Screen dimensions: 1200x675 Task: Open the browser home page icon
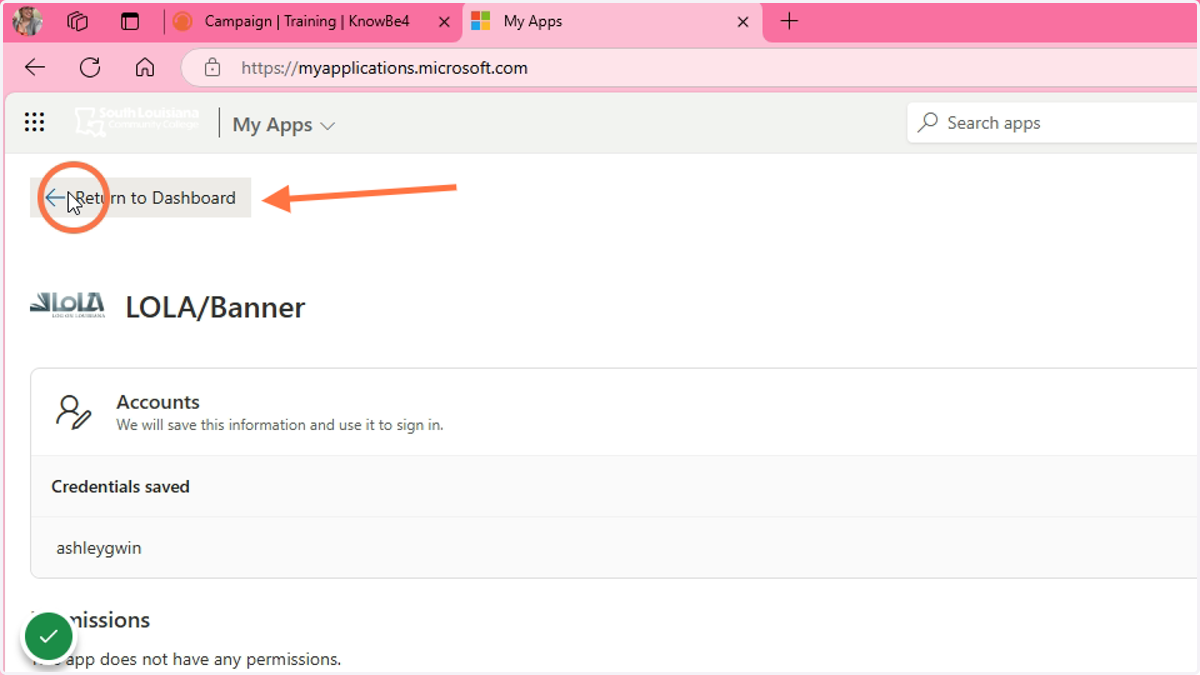tap(145, 68)
